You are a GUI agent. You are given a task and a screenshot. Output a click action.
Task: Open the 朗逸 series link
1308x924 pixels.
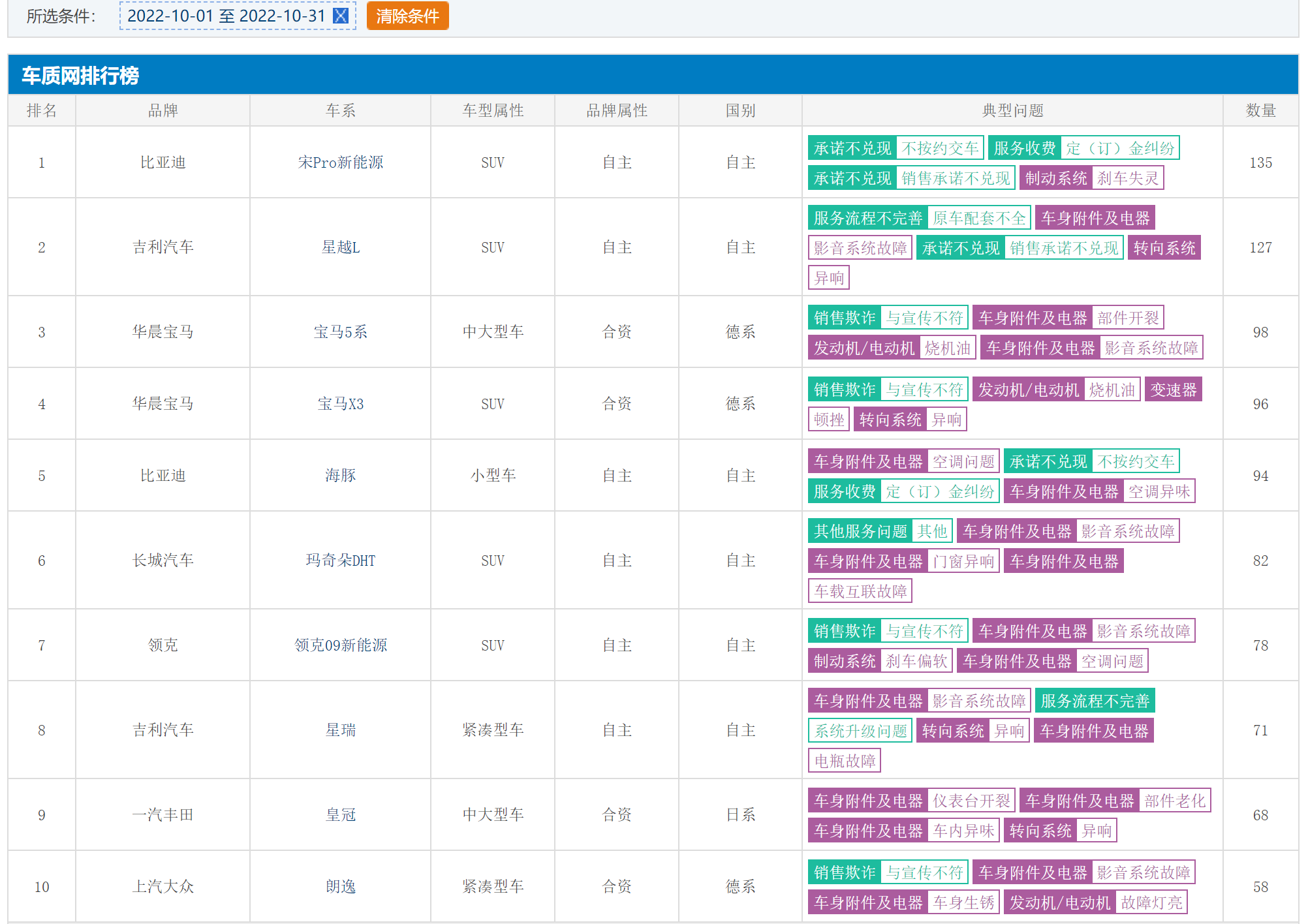[341, 887]
